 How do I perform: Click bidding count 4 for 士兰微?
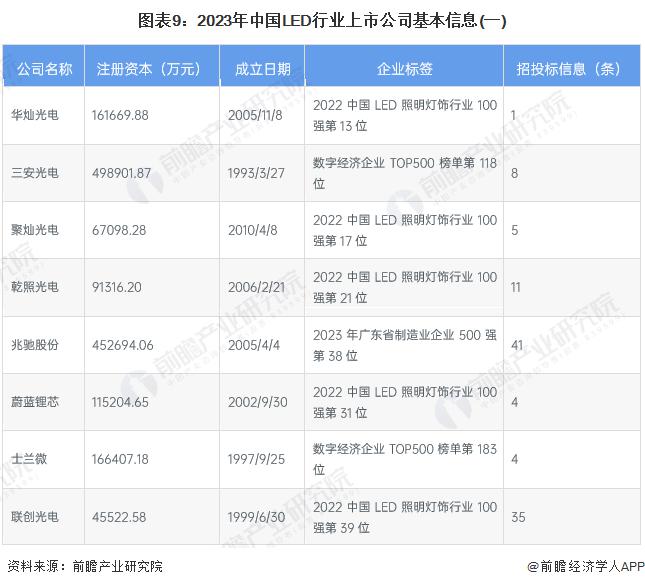(x=515, y=459)
